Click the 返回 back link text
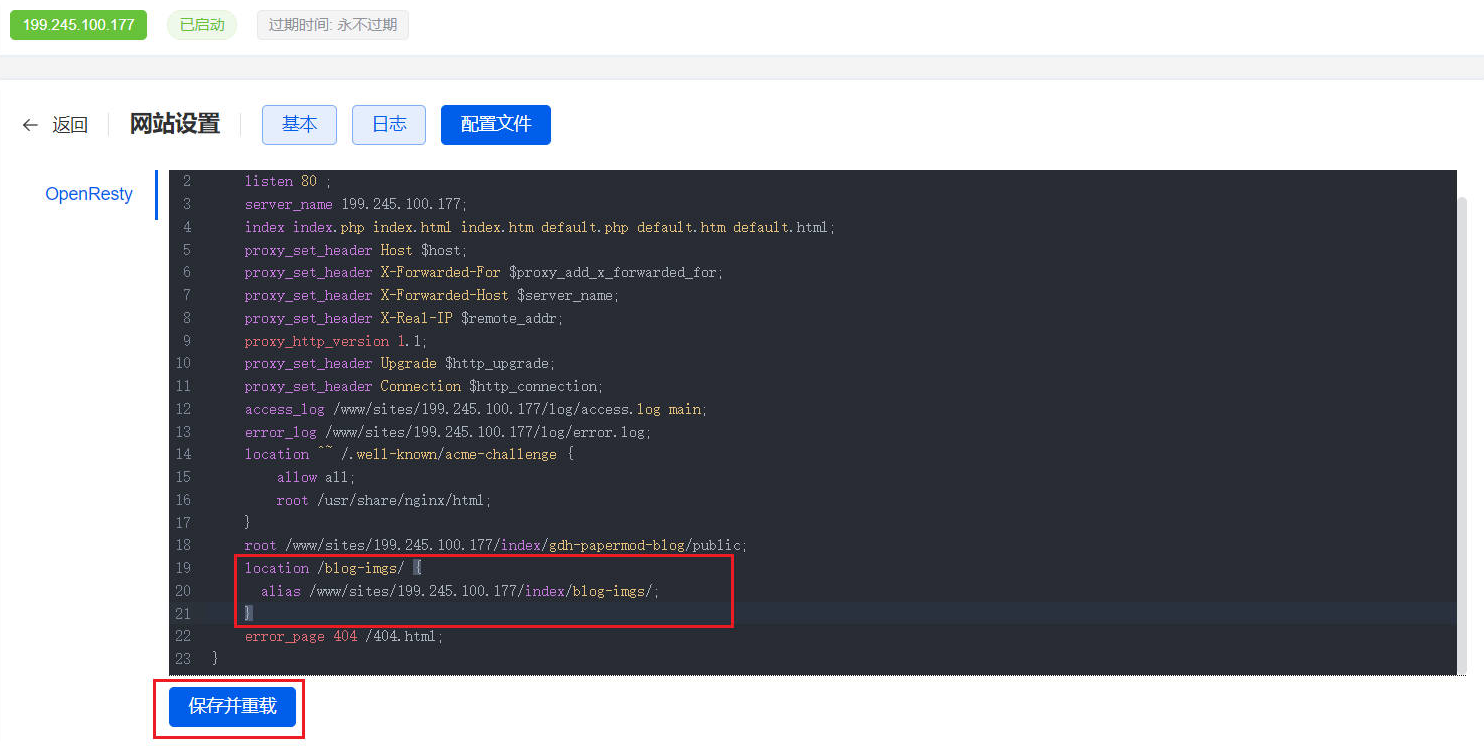The image size is (1484, 746). pos(70,125)
